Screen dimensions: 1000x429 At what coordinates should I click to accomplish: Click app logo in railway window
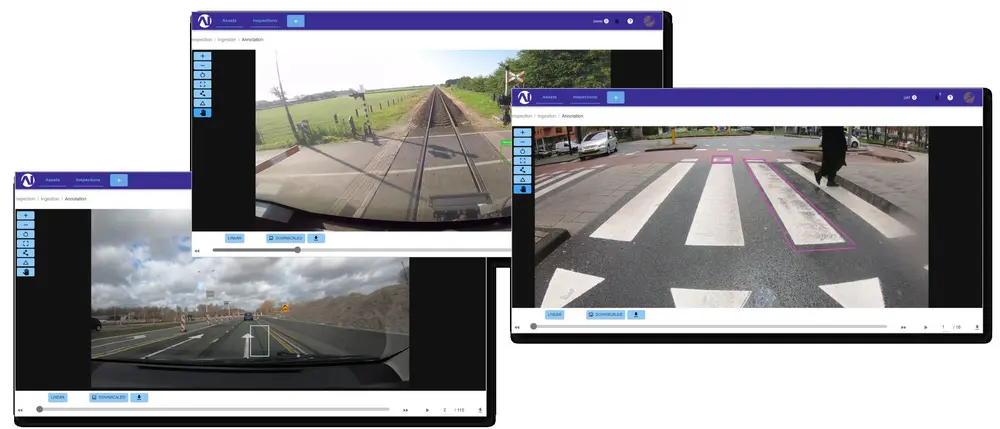point(205,21)
